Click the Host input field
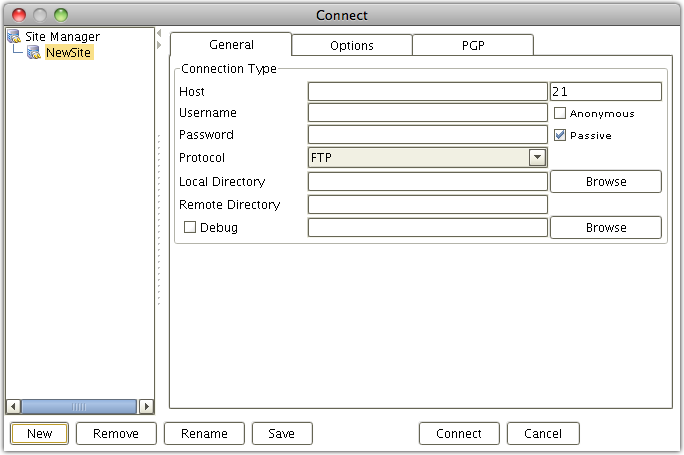The height and width of the screenshot is (455, 684). click(428, 92)
